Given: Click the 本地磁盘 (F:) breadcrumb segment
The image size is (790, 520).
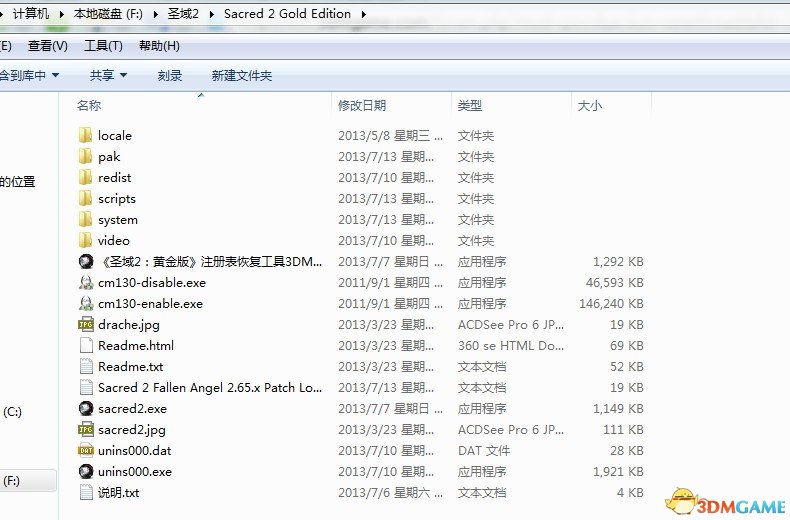Looking at the screenshot, I should (108, 14).
